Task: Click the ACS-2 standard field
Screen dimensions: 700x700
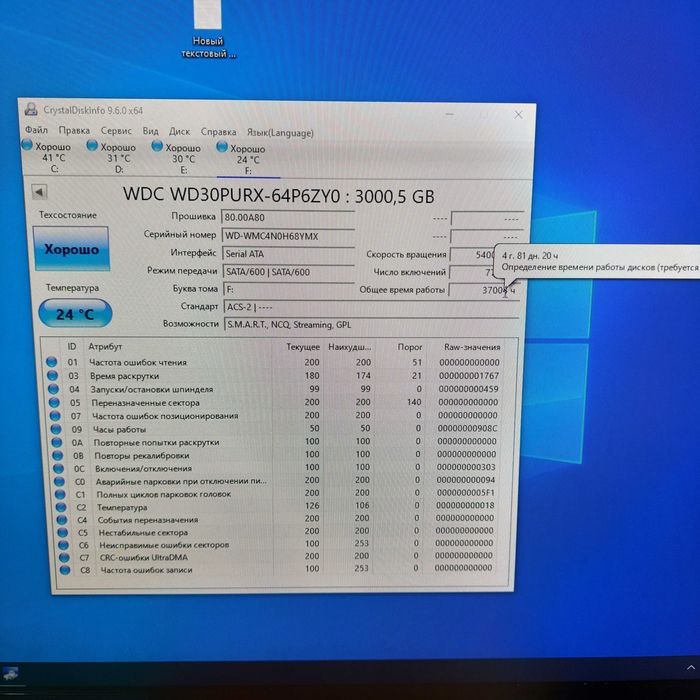Action: click(x=371, y=307)
